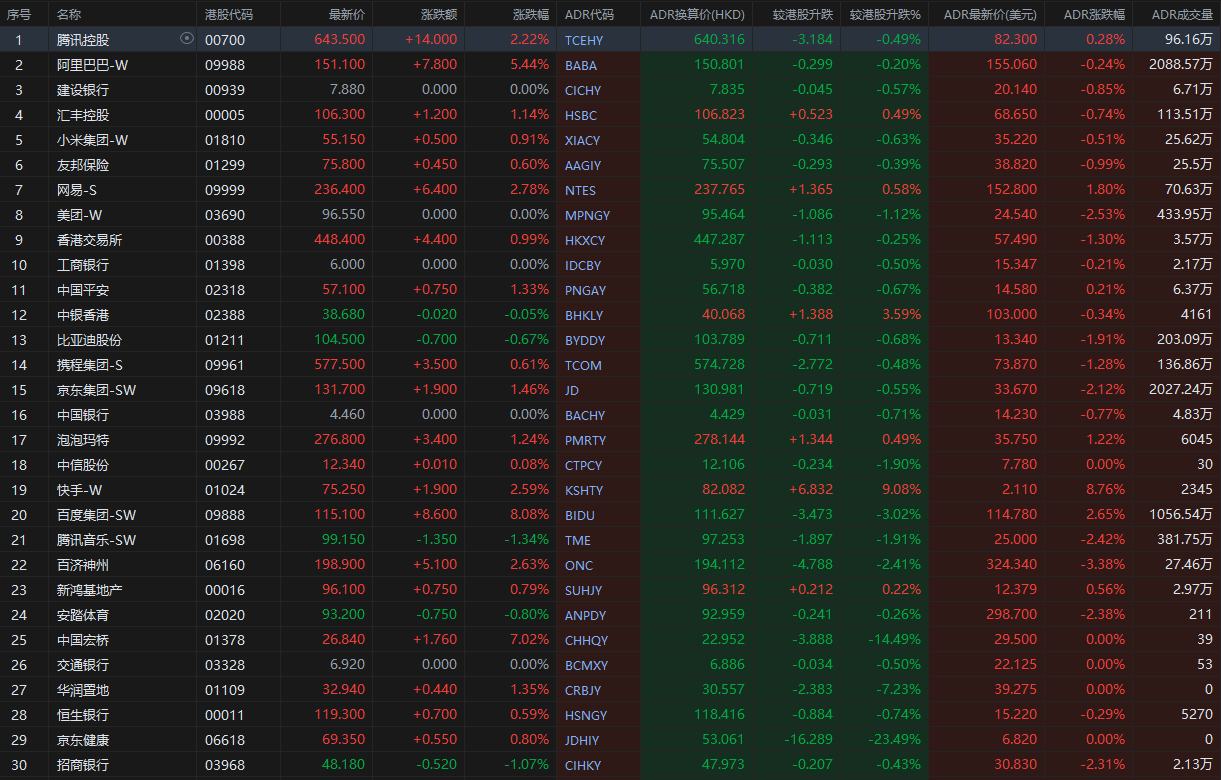1221x780 pixels.
Task: Click the NTES ADR code
Action: (580, 190)
